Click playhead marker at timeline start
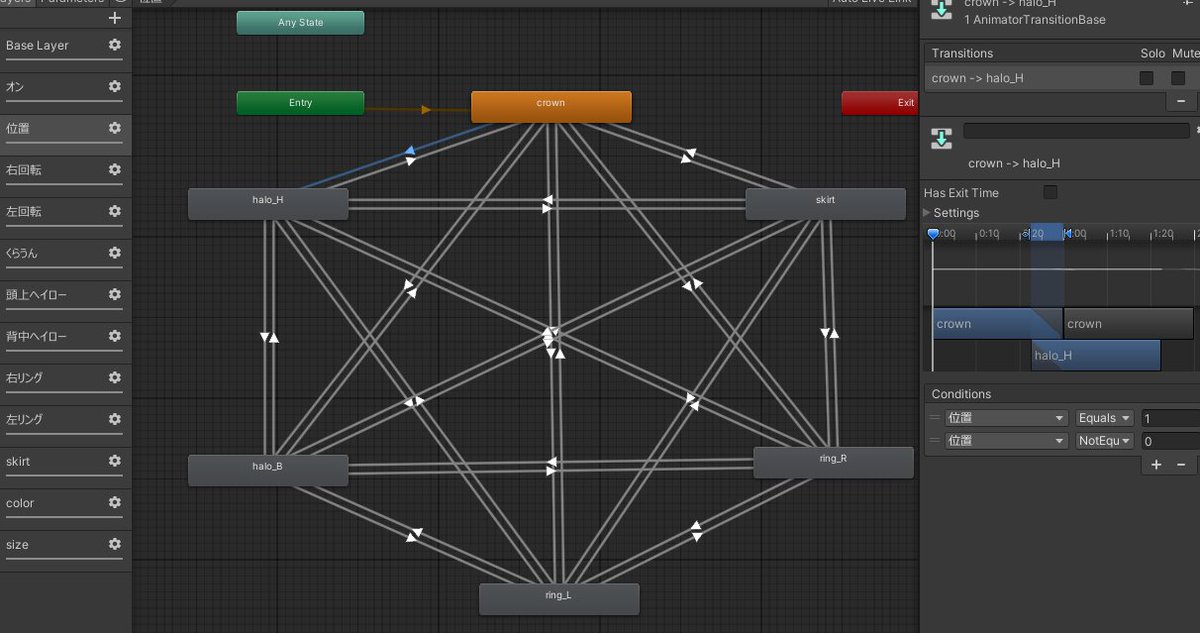The height and width of the screenshot is (633, 1200). 933,234
